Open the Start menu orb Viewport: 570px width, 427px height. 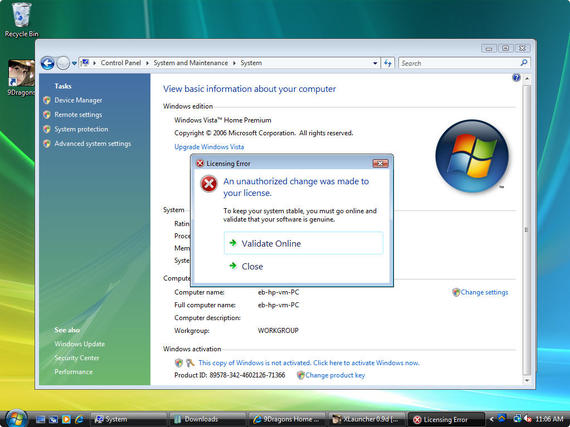click(16, 419)
